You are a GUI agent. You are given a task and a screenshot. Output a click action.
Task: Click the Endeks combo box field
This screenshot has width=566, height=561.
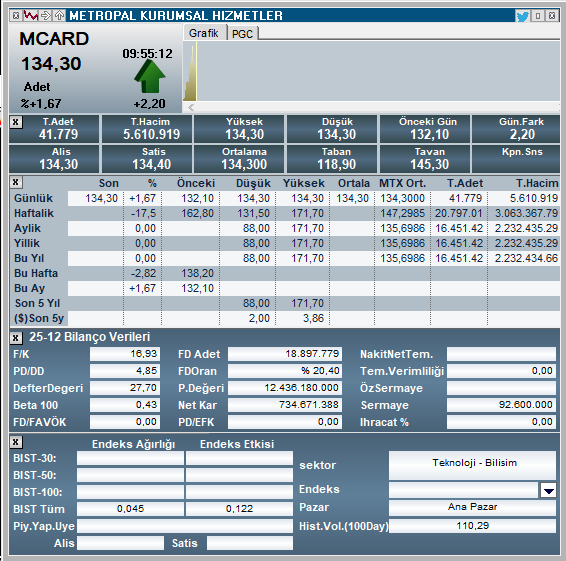tap(463, 491)
